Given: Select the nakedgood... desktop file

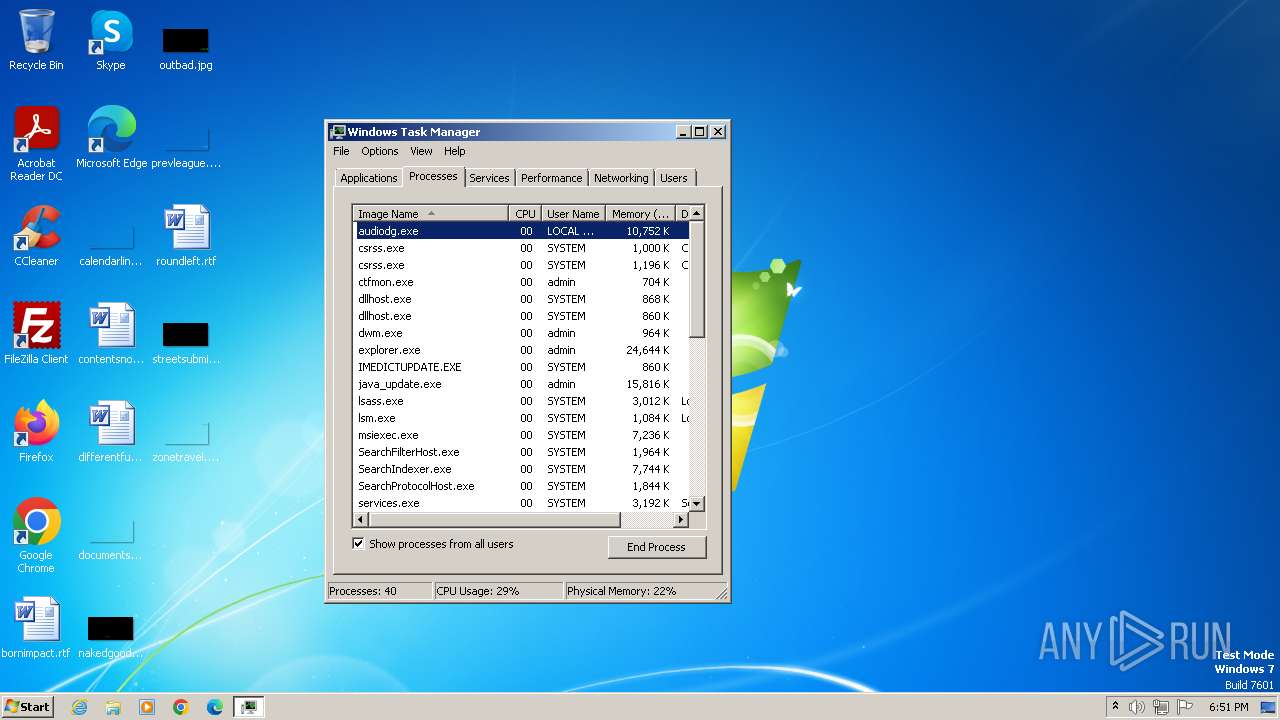Looking at the screenshot, I should click(x=111, y=636).
